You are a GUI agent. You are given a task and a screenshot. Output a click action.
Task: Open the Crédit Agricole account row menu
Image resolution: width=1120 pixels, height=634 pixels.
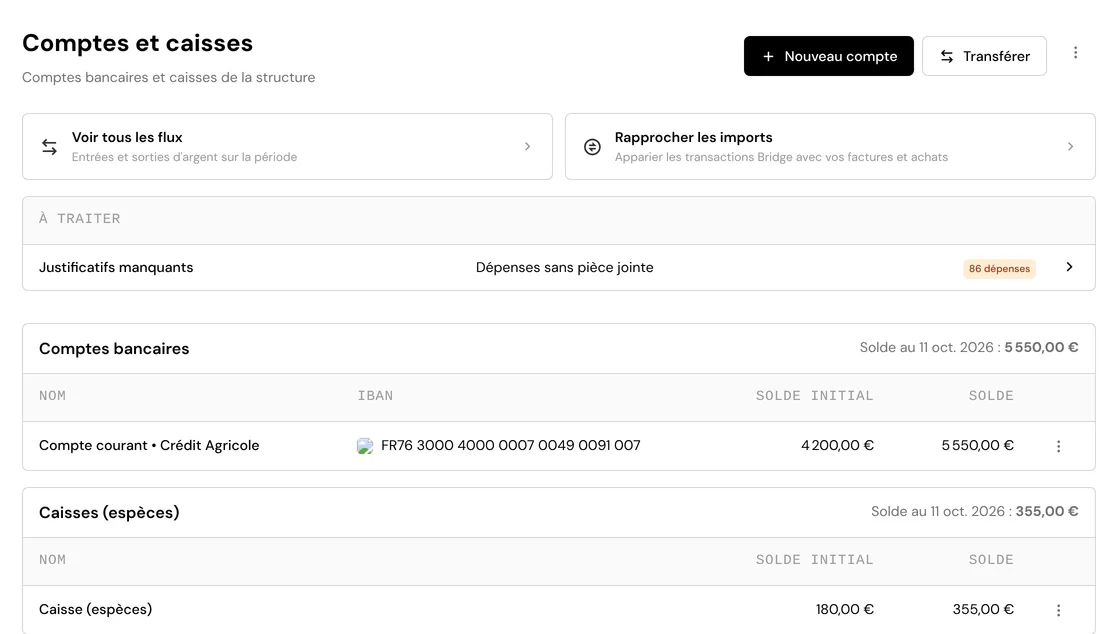point(1059,446)
